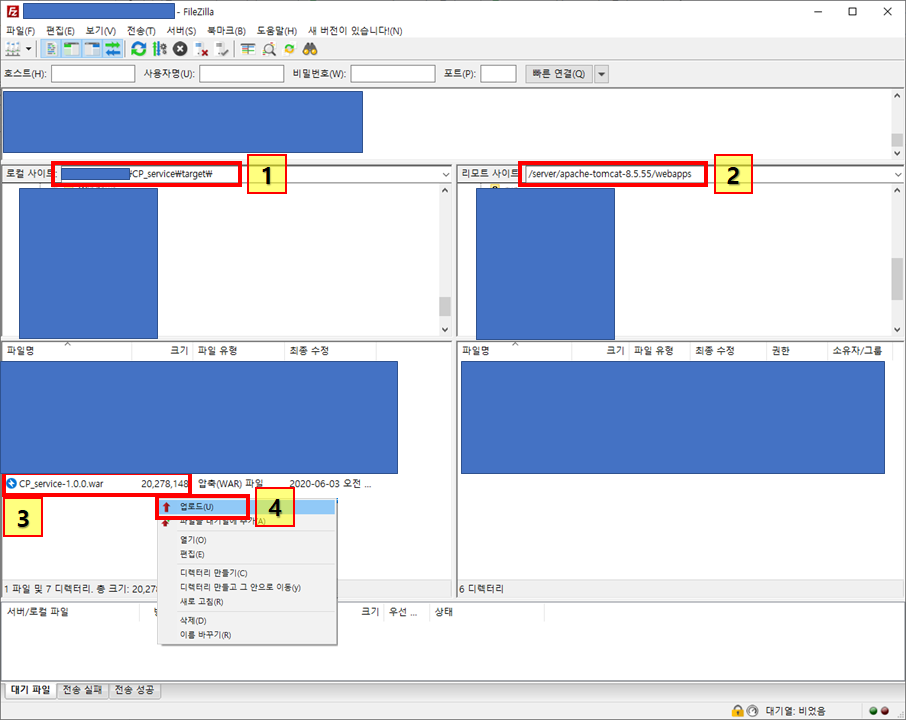Open the 전송(T) menu

141,31
